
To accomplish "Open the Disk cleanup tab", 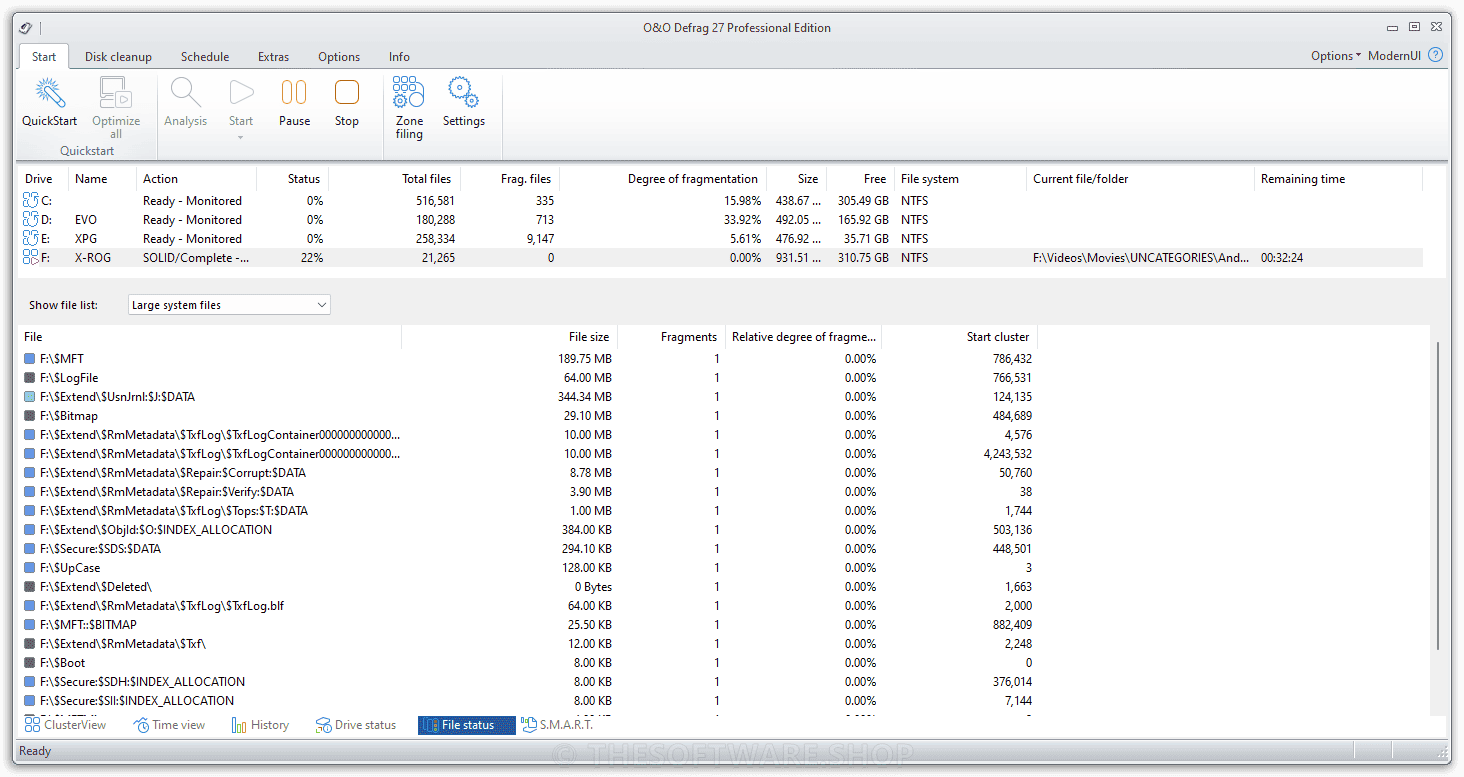I will 118,57.
